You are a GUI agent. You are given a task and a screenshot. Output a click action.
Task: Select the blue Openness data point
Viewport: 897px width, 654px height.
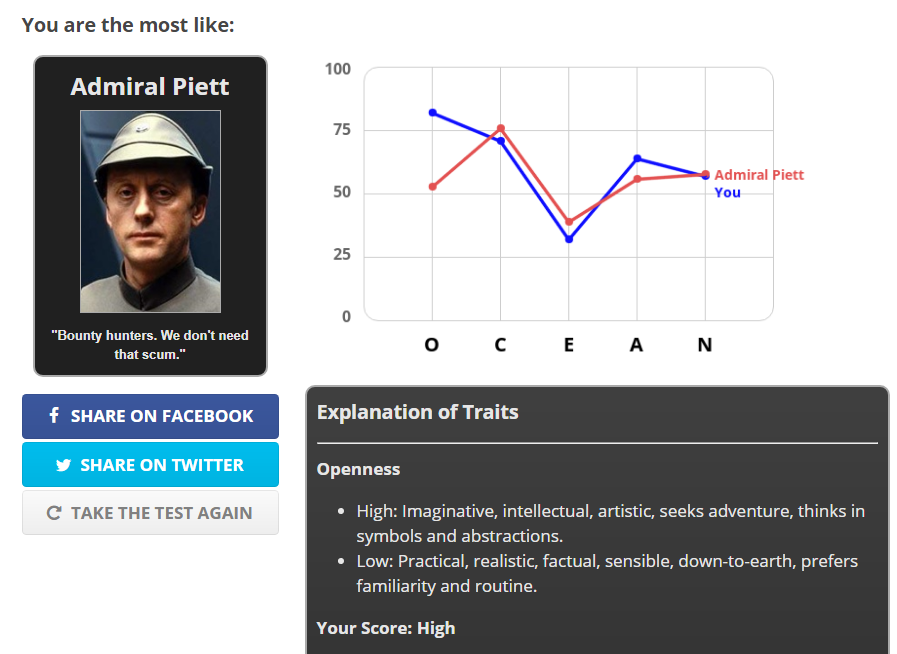(432, 112)
